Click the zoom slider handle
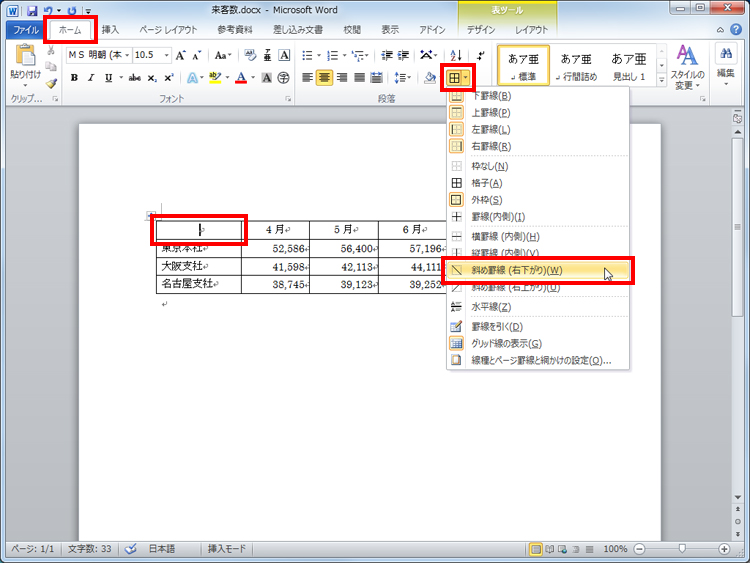 click(682, 549)
